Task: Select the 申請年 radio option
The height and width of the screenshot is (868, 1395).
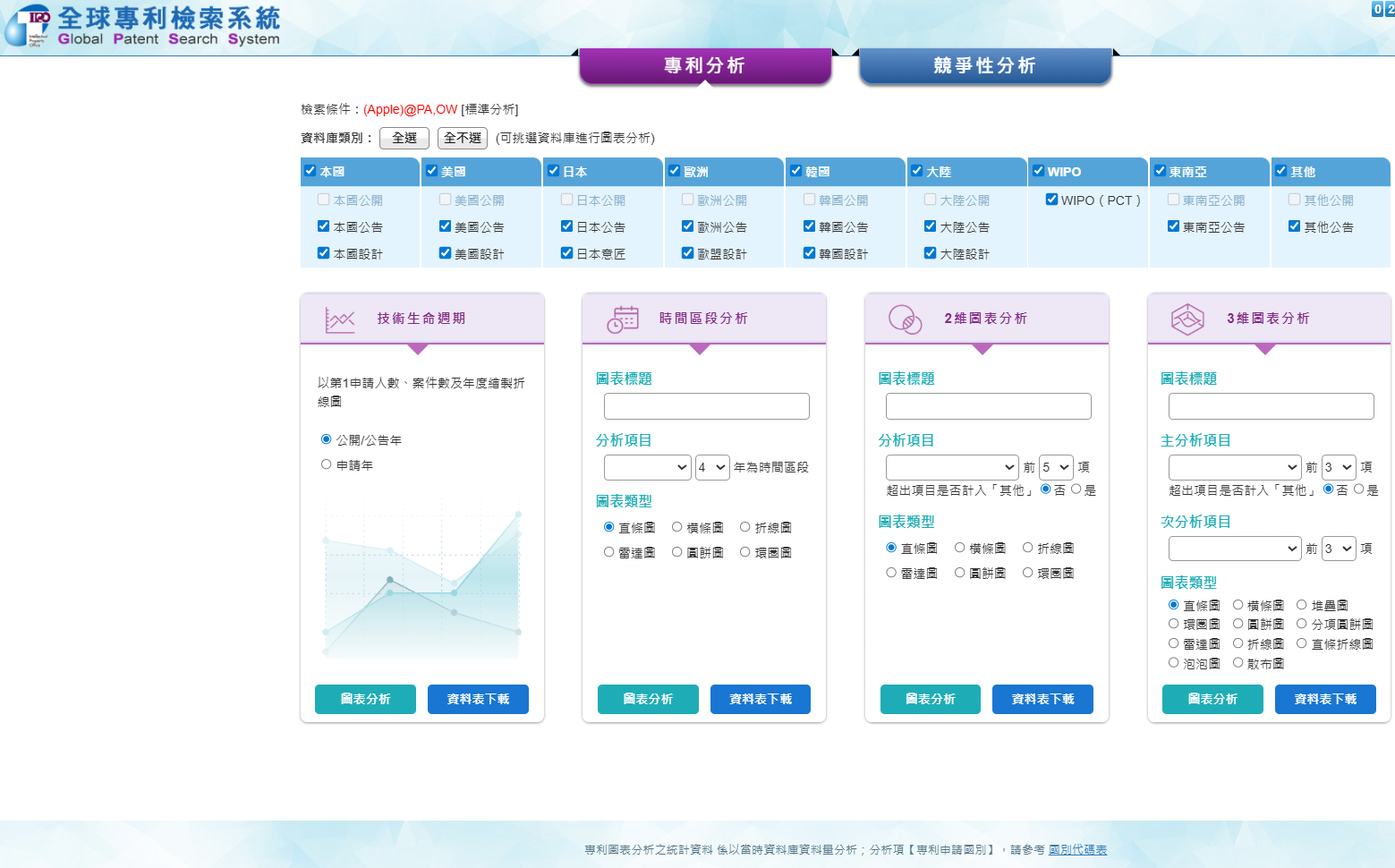Action: pyautogui.click(x=327, y=464)
